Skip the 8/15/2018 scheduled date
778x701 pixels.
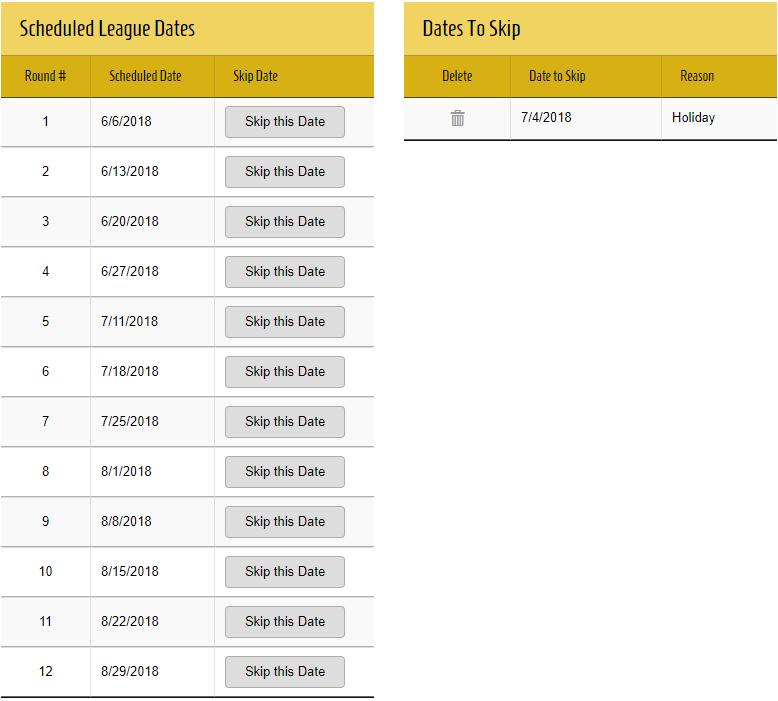click(x=285, y=572)
